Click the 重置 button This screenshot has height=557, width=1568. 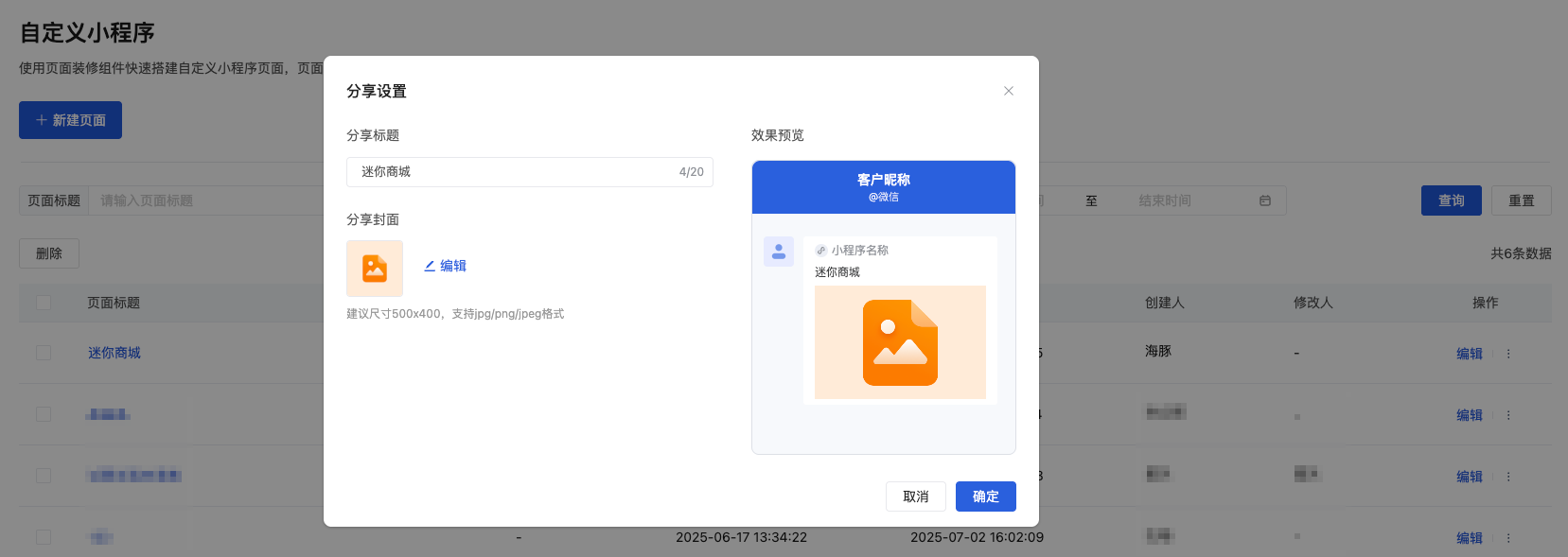pyautogui.click(x=1522, y=200)
